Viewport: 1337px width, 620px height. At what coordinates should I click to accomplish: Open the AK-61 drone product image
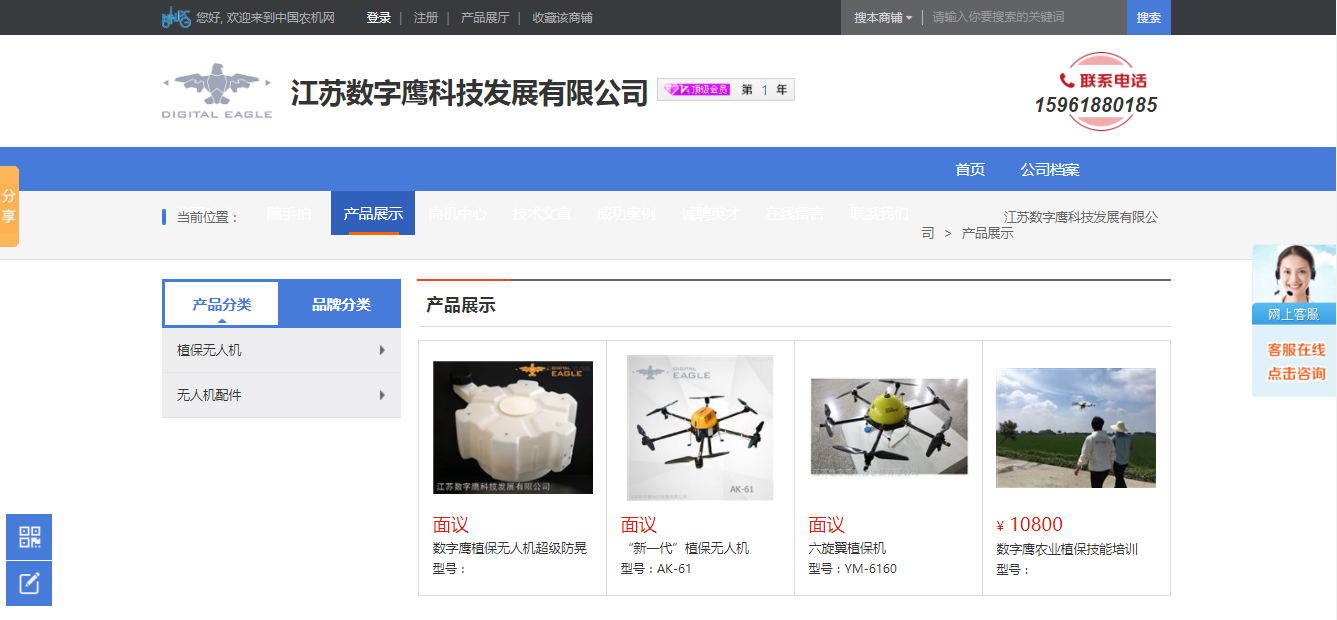coord(700,427)
